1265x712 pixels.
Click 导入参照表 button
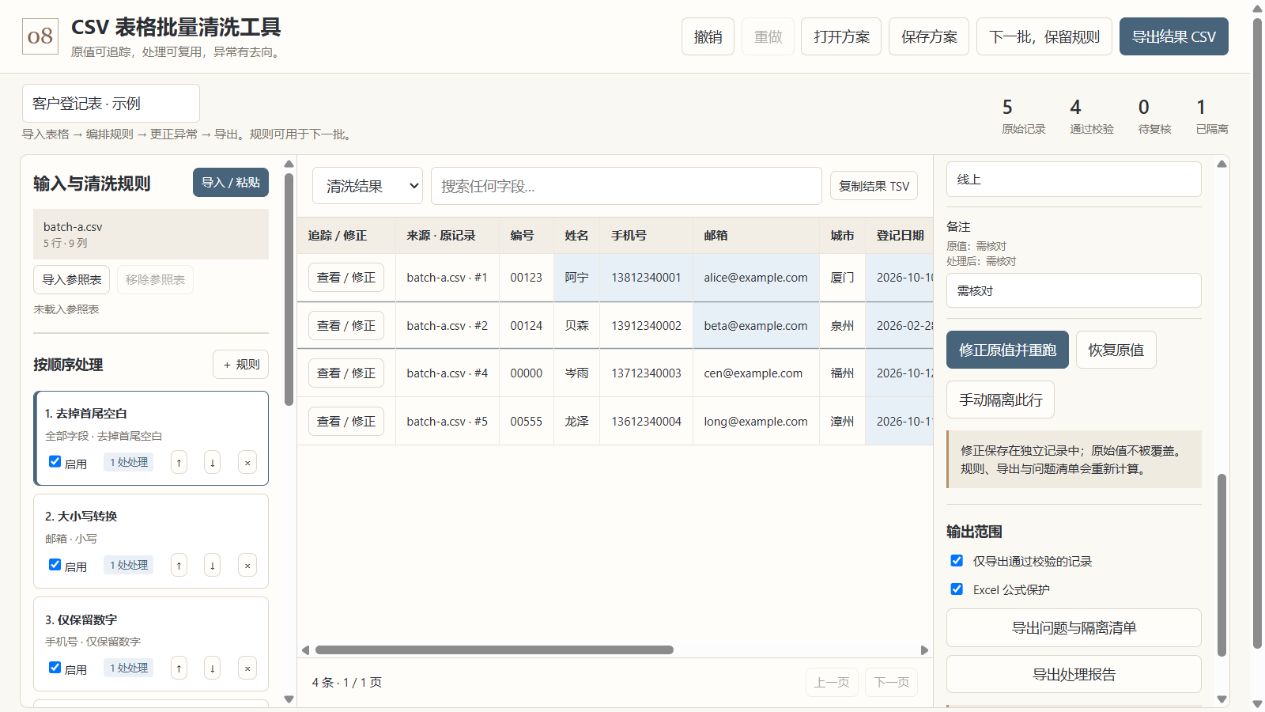point(72,280)
